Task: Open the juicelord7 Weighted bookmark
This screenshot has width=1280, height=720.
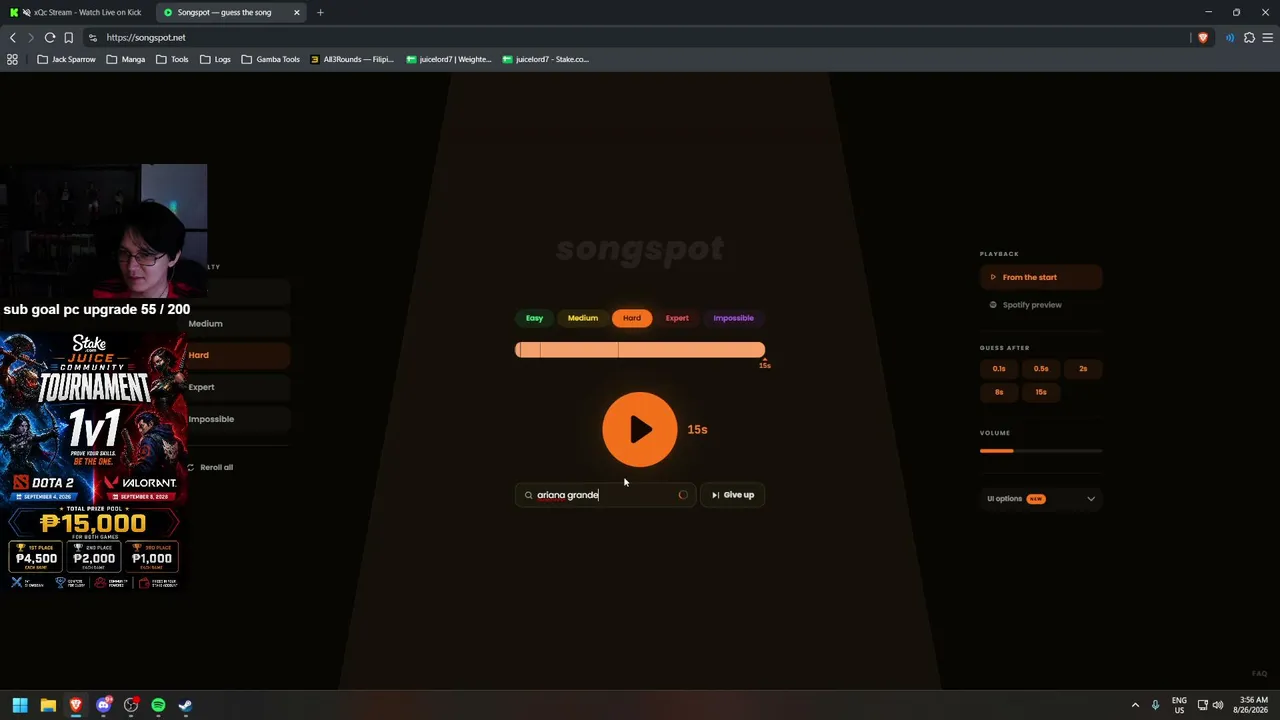Action: pos(448,59)
